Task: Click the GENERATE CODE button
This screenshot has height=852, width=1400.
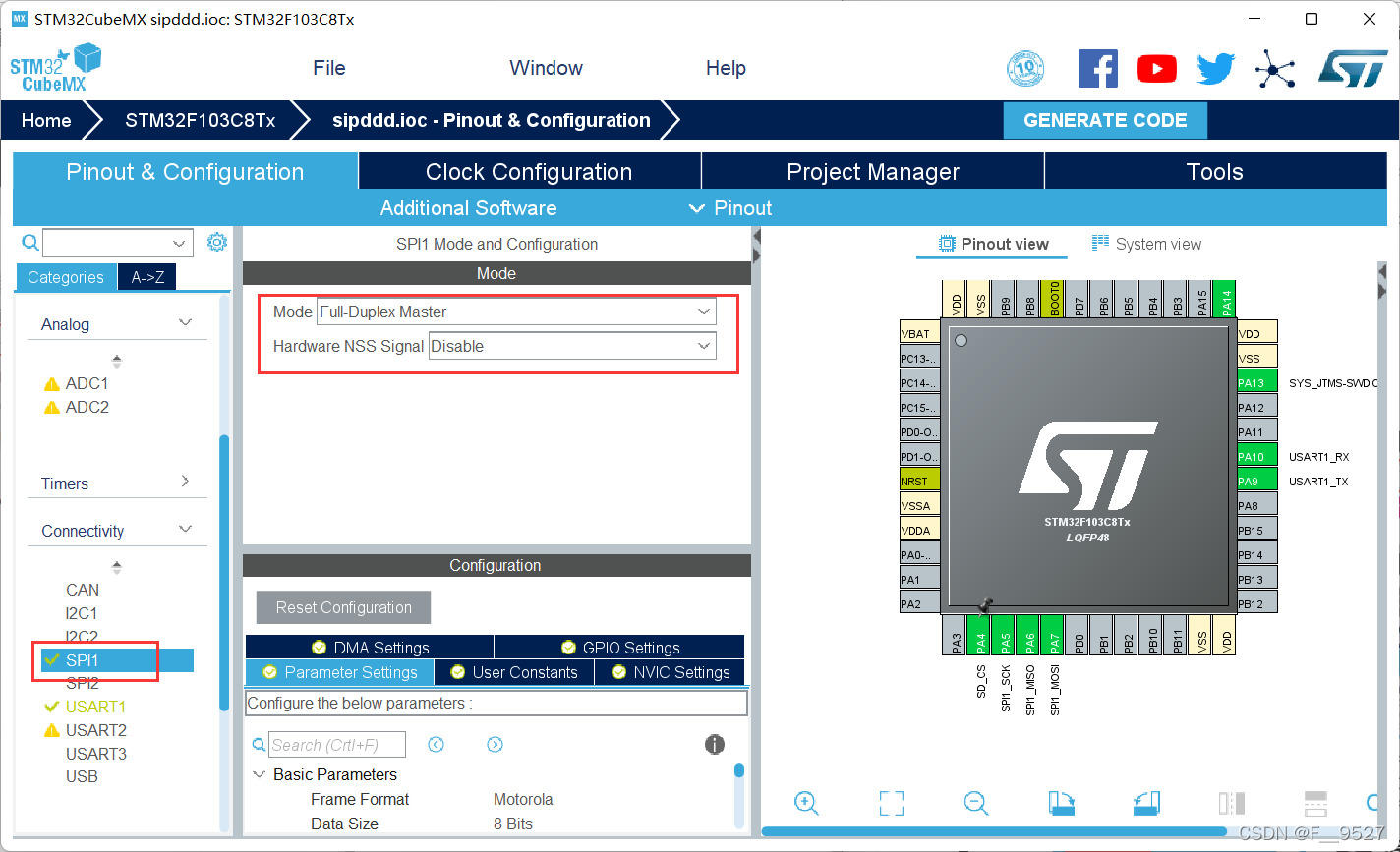Action: (1105, 120)
